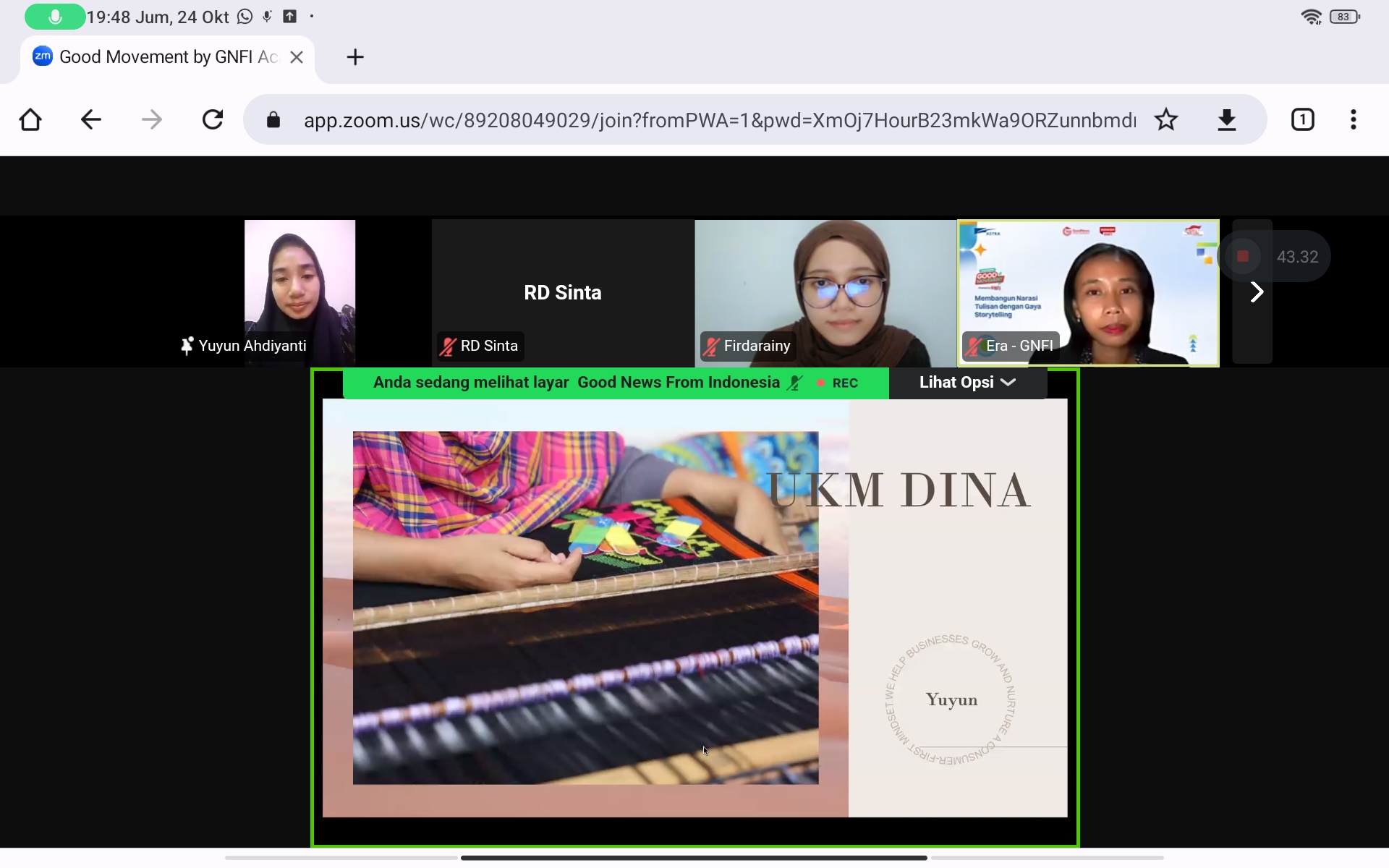Tap green microphone indicator in status bar

(x=55, y=17)
